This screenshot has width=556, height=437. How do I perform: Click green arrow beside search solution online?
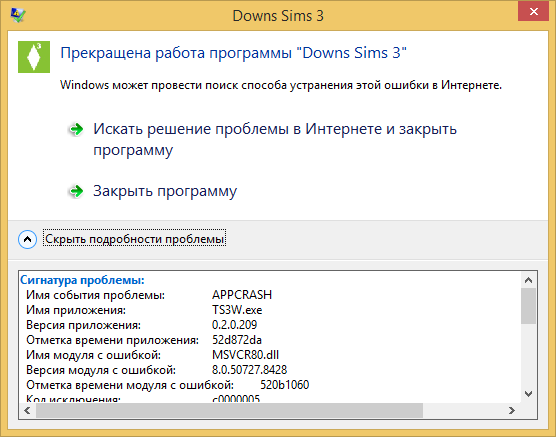(x=76, y=129)
